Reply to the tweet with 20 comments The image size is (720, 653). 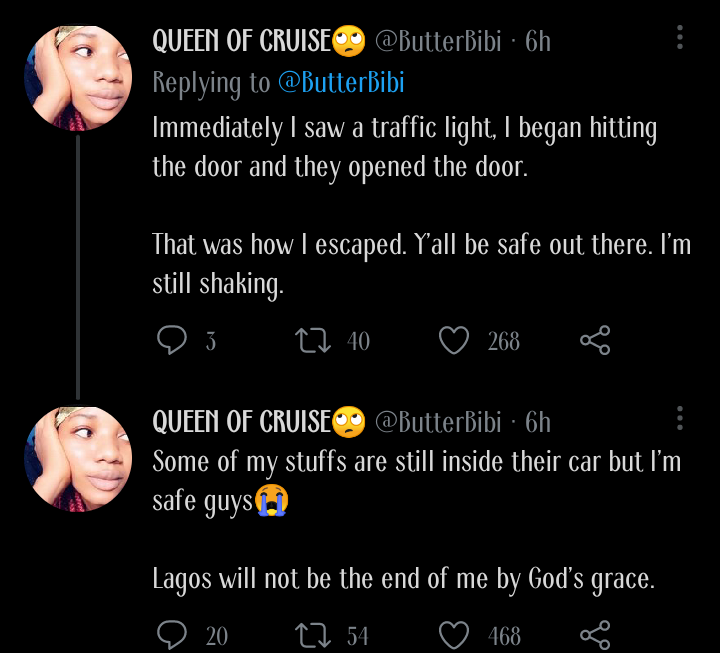pyautogui.click(x=173, y=634)
